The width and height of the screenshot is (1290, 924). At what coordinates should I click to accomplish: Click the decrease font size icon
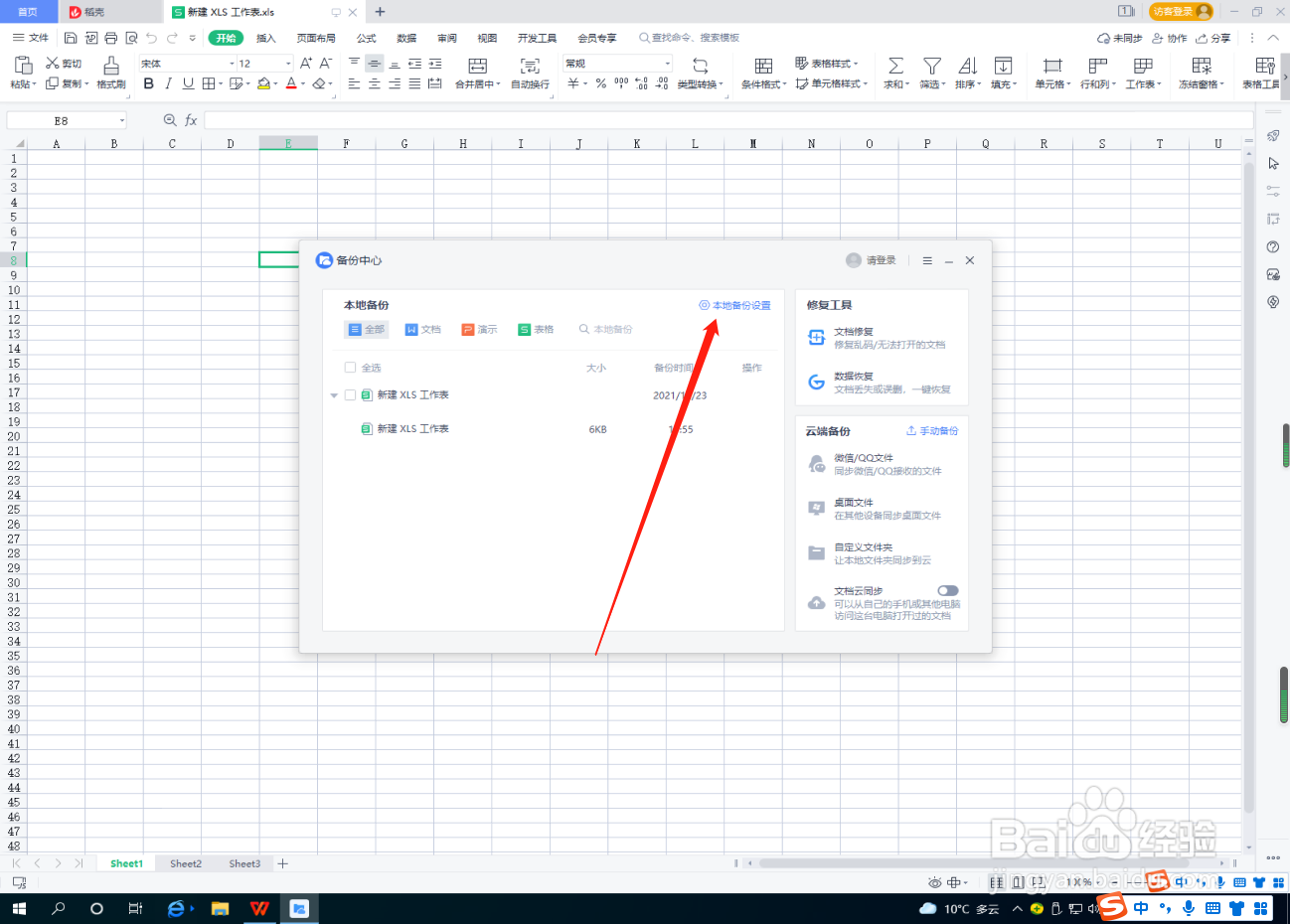[325, 64]
